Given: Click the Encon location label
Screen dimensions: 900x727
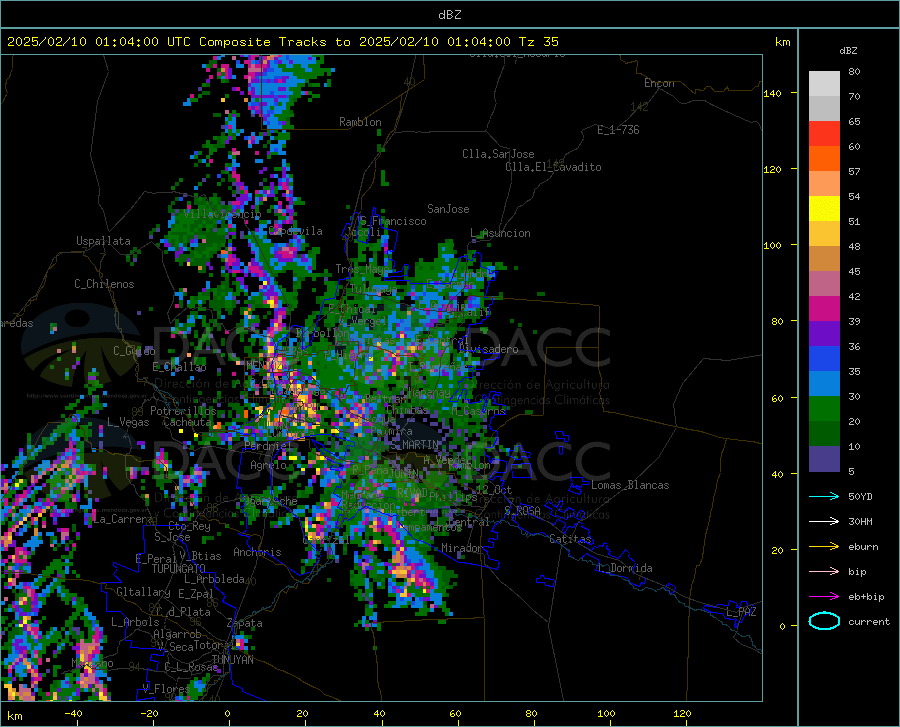Looking at the screenshot, I should pos(659,83).
